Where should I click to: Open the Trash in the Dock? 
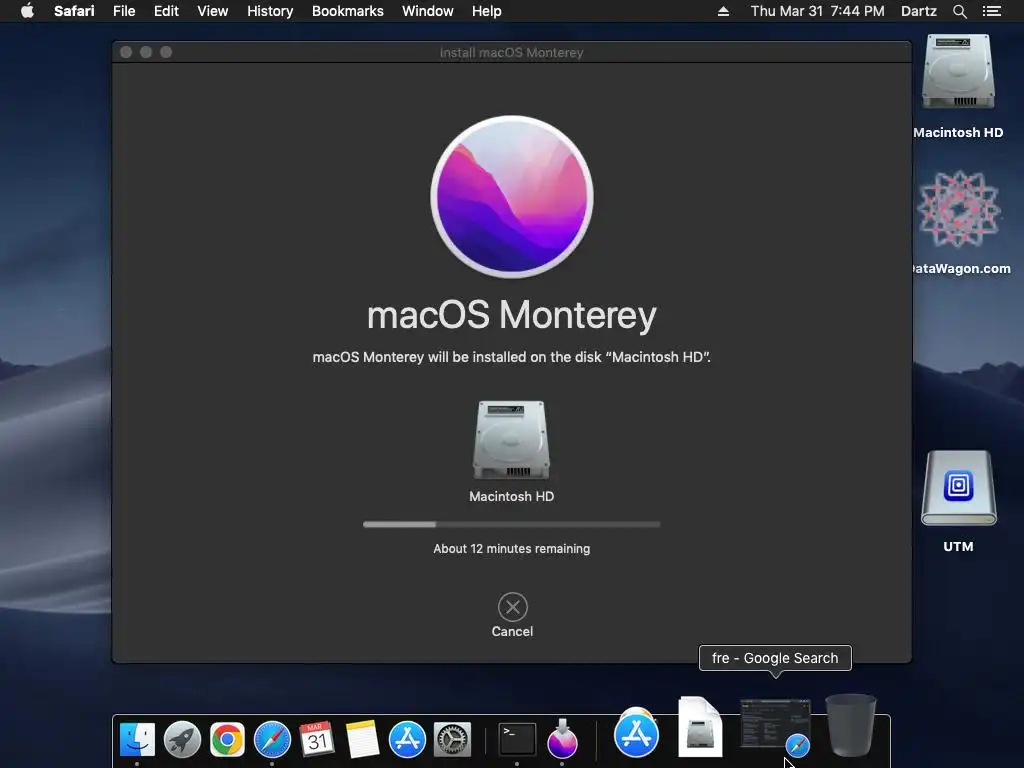[851, 725]
